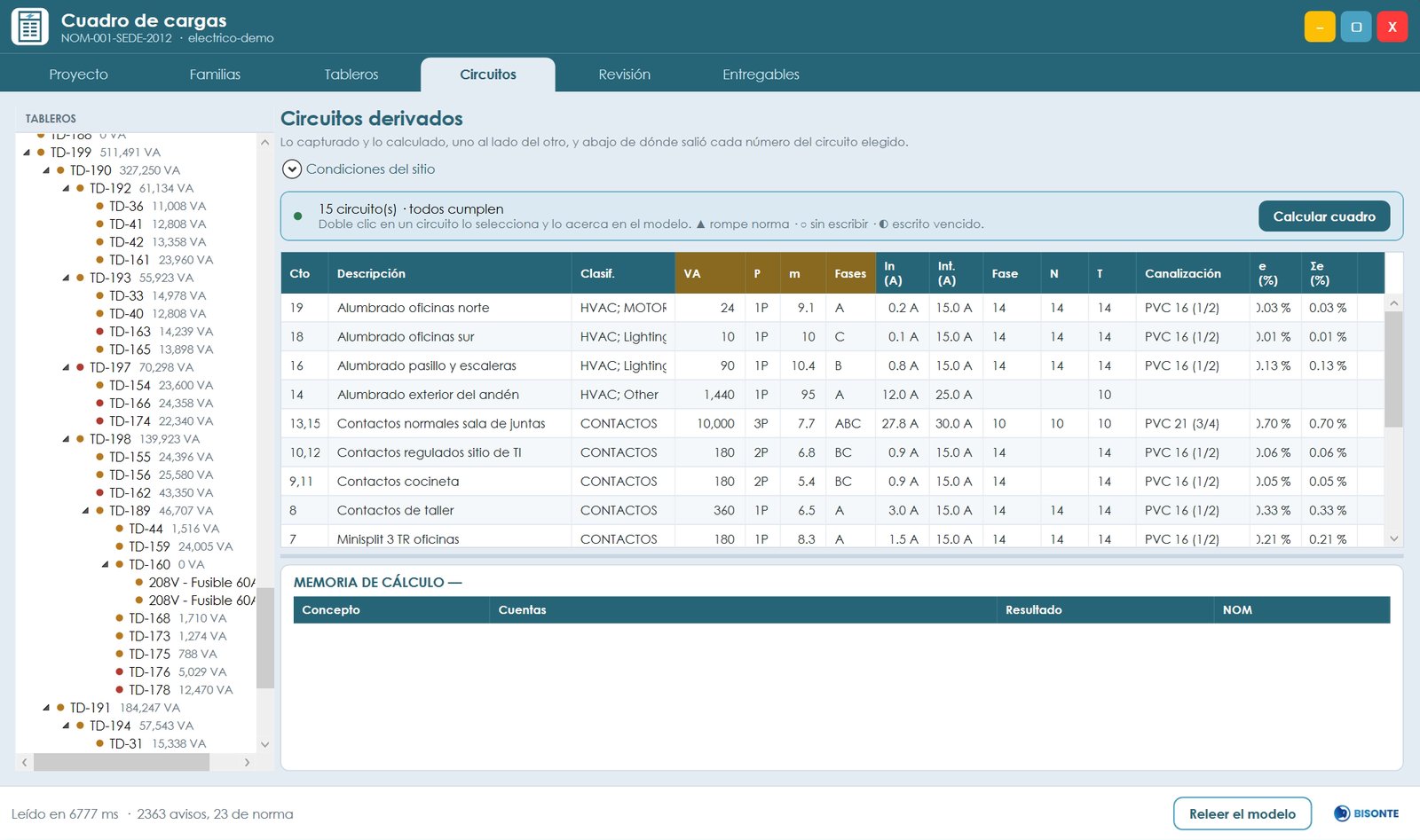Select row Alumbrado oficinas norte

[832, 308]
